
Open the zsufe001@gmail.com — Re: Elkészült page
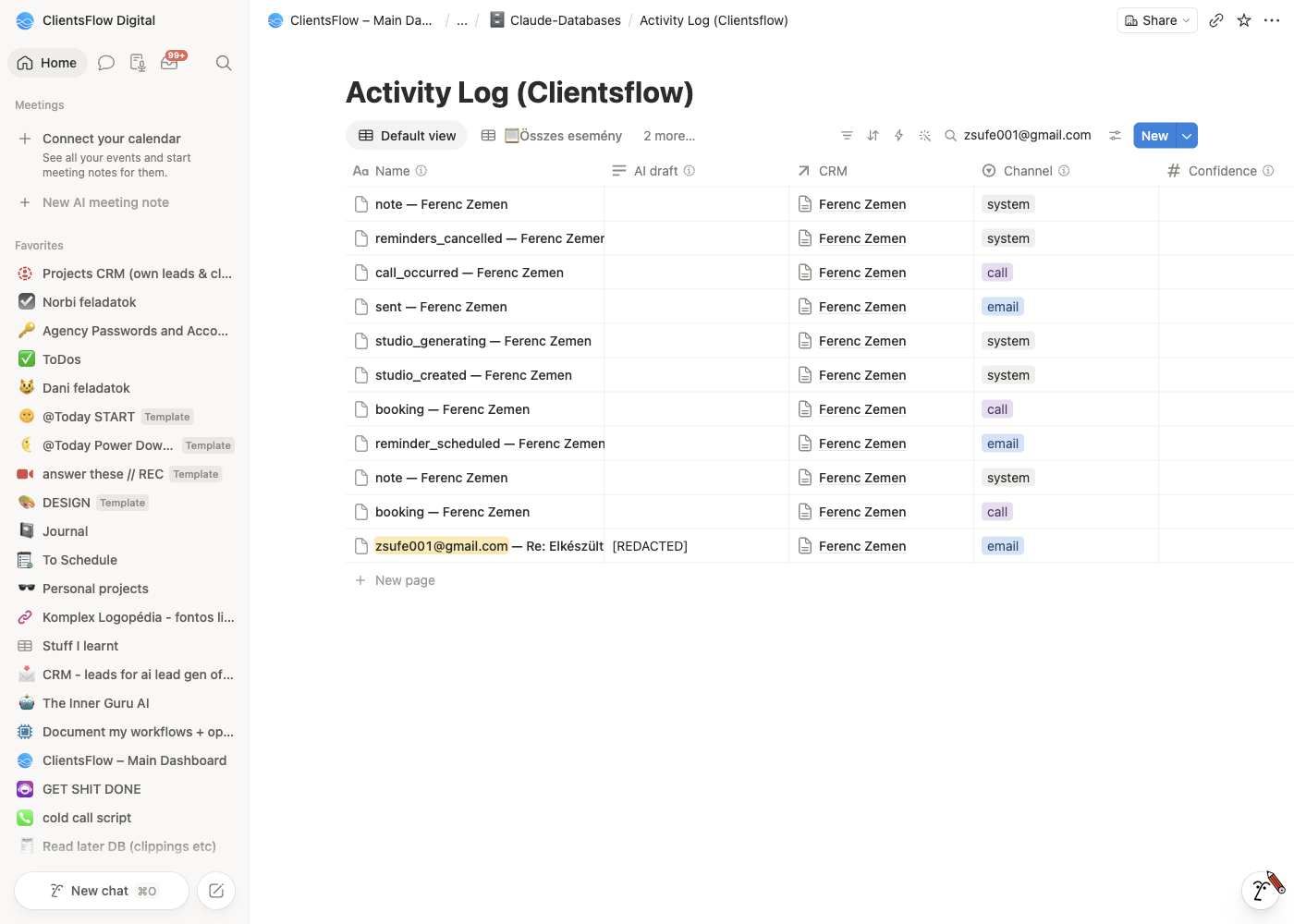click(x=489, y=546)
